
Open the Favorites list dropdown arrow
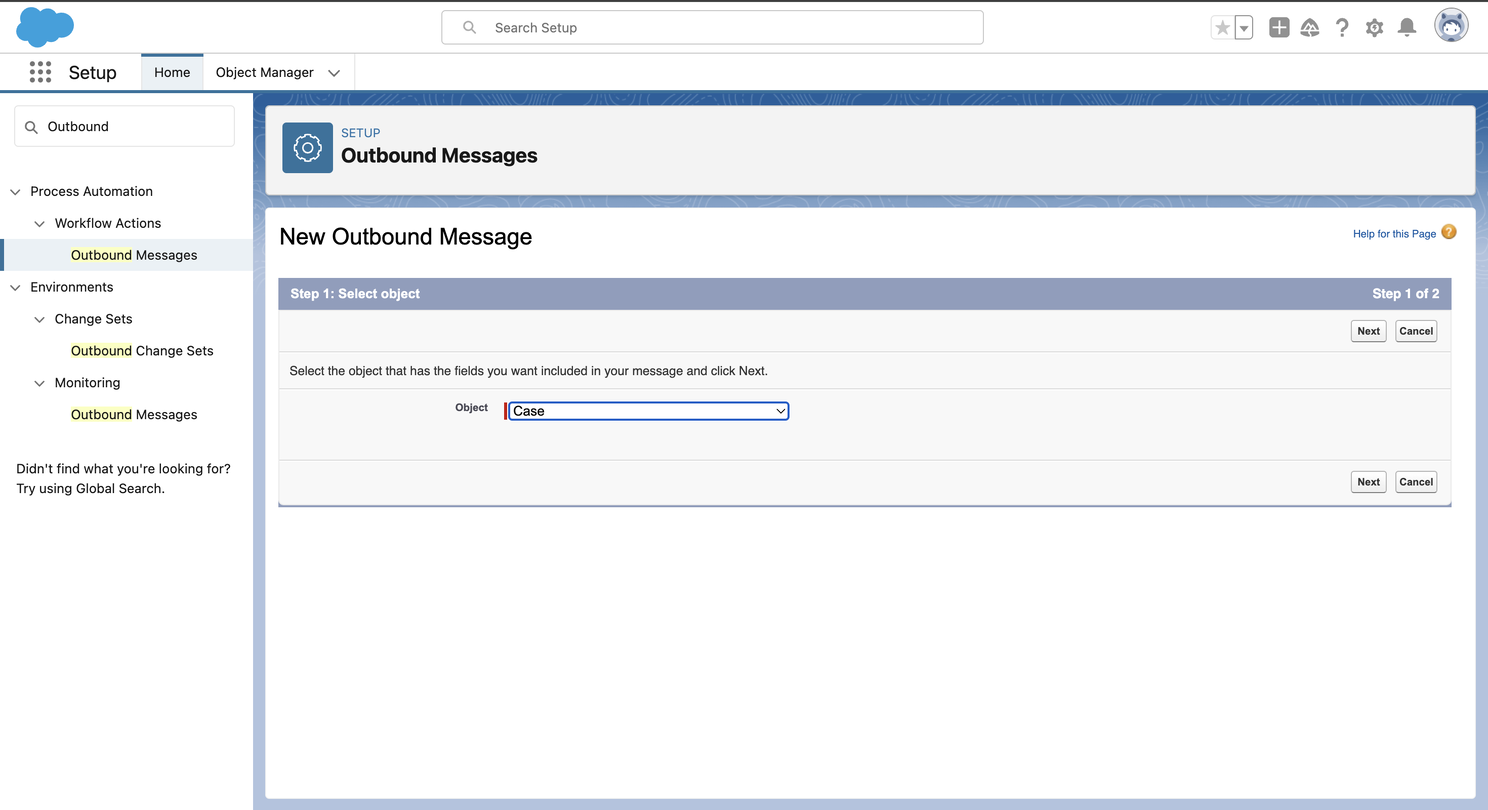point(1244,28)
